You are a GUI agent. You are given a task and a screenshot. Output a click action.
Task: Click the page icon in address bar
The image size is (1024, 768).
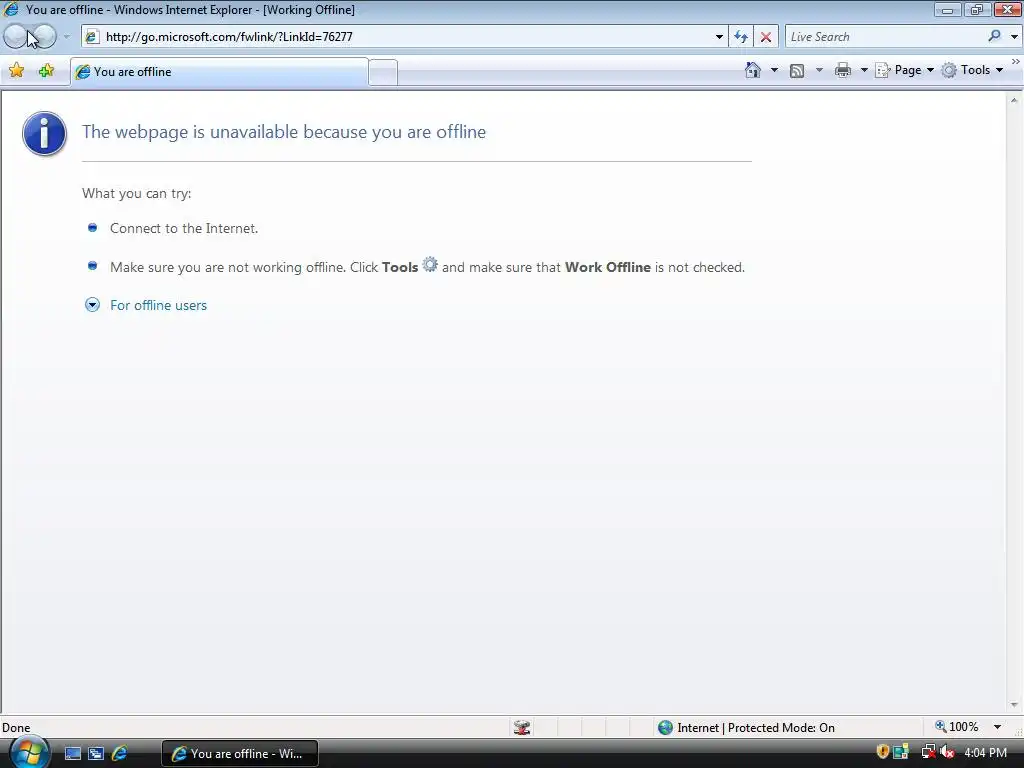pyautogui.click(x=92, y=37)
